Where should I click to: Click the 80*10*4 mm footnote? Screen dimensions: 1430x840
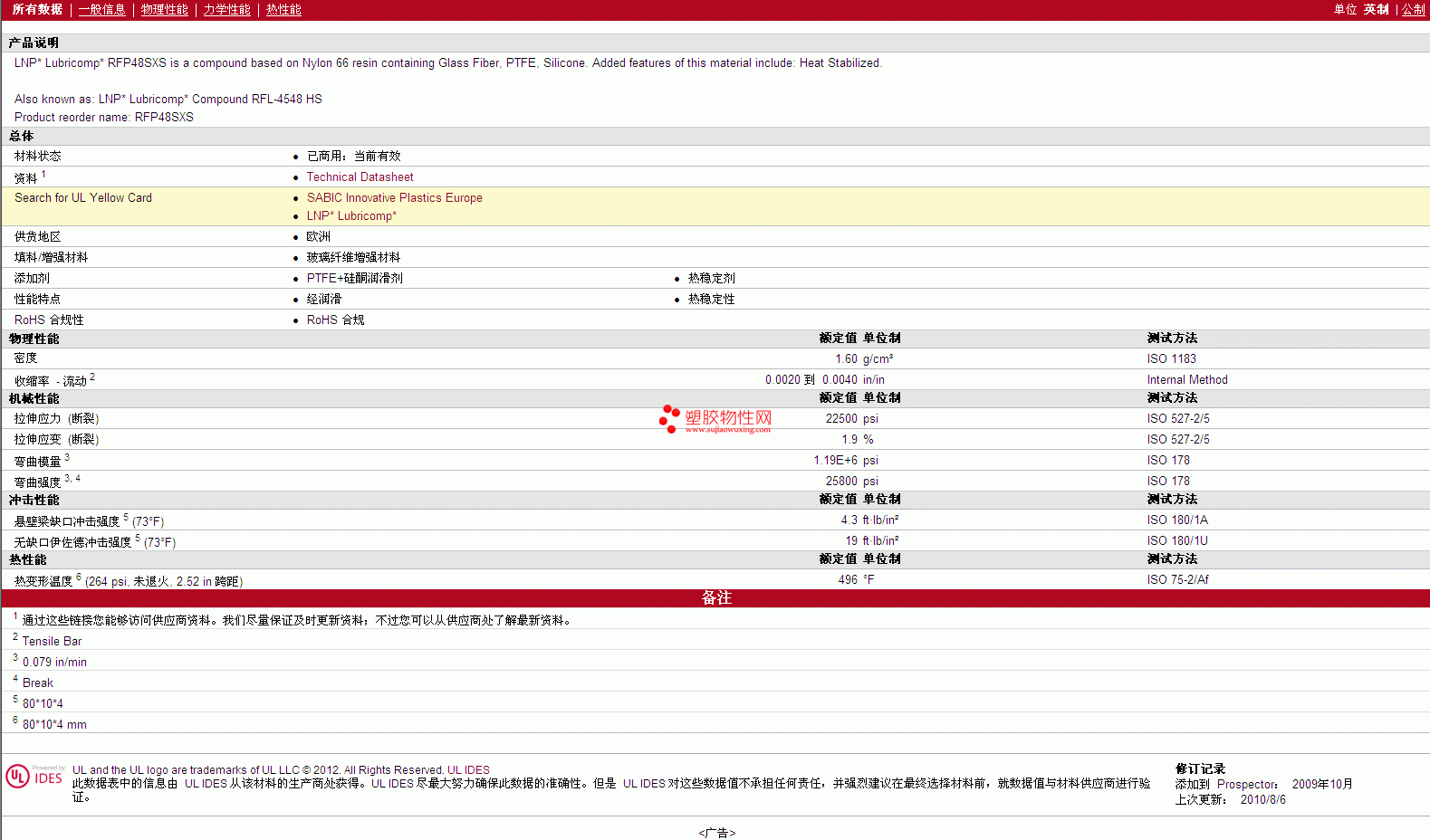coord(54,725)
